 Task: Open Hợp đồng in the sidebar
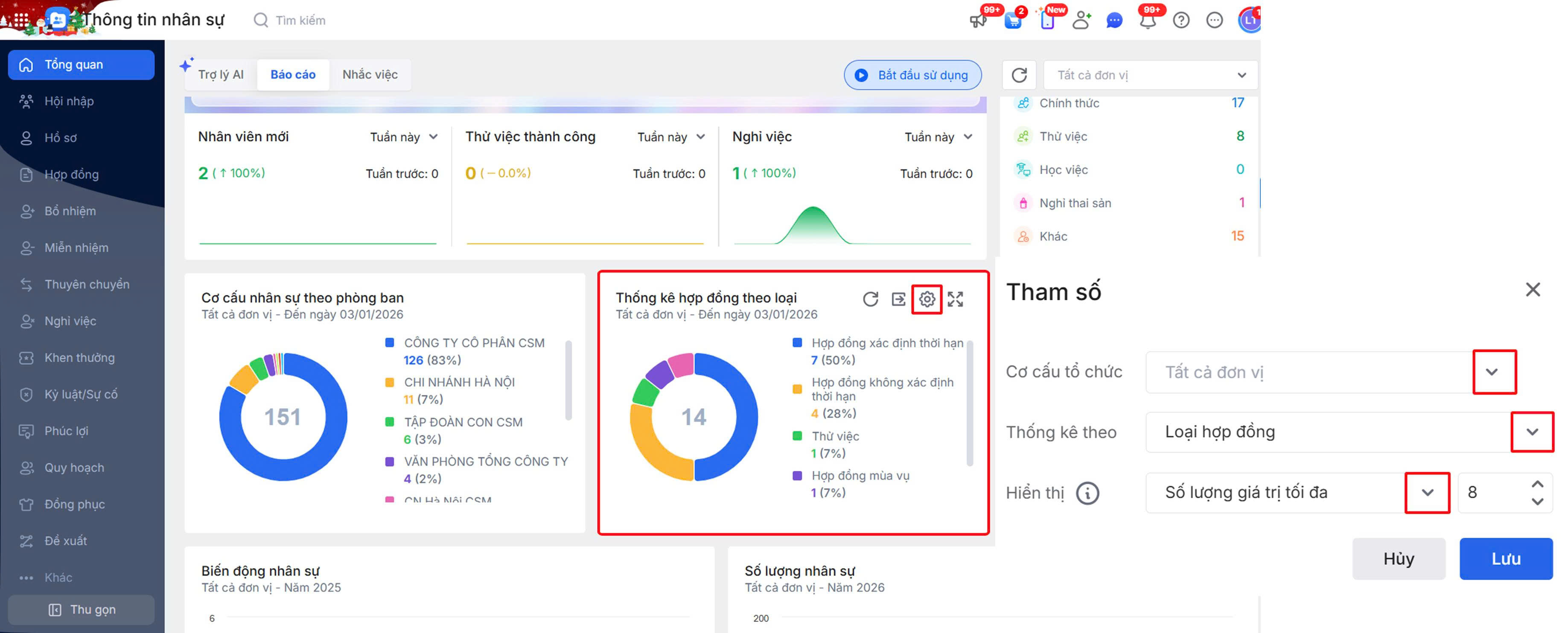71,175
